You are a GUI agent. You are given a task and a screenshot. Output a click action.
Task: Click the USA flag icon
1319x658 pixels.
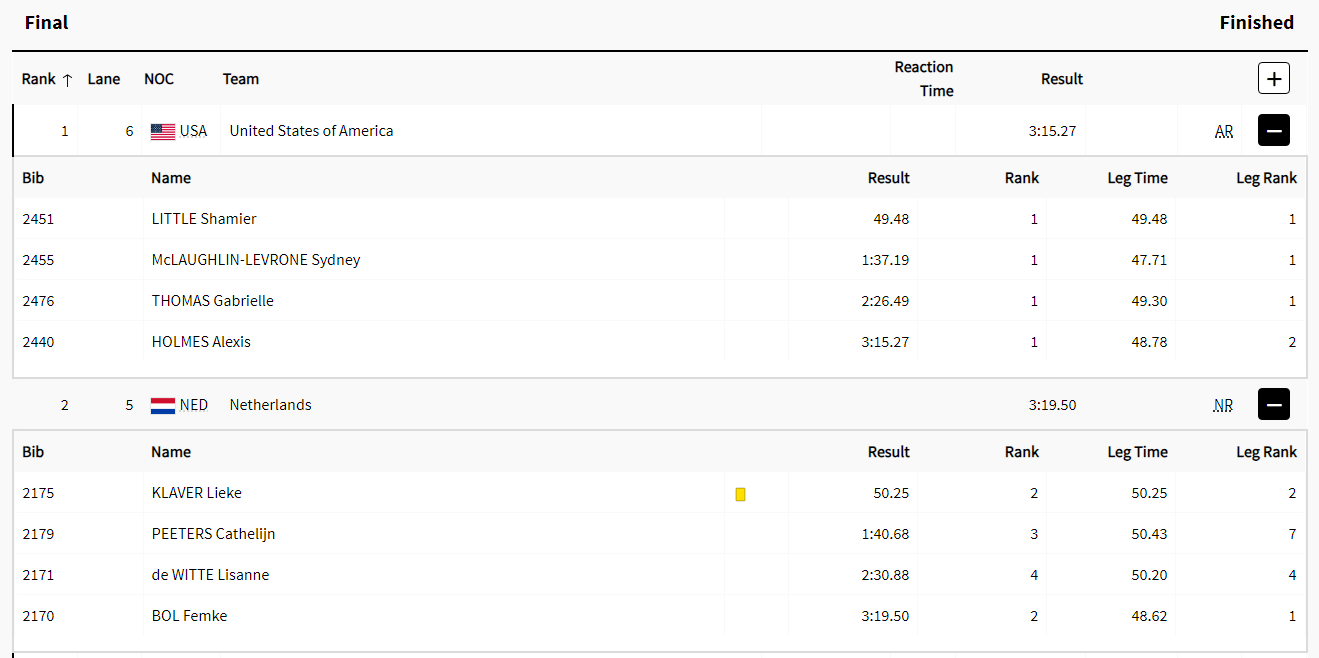[163, 131]
